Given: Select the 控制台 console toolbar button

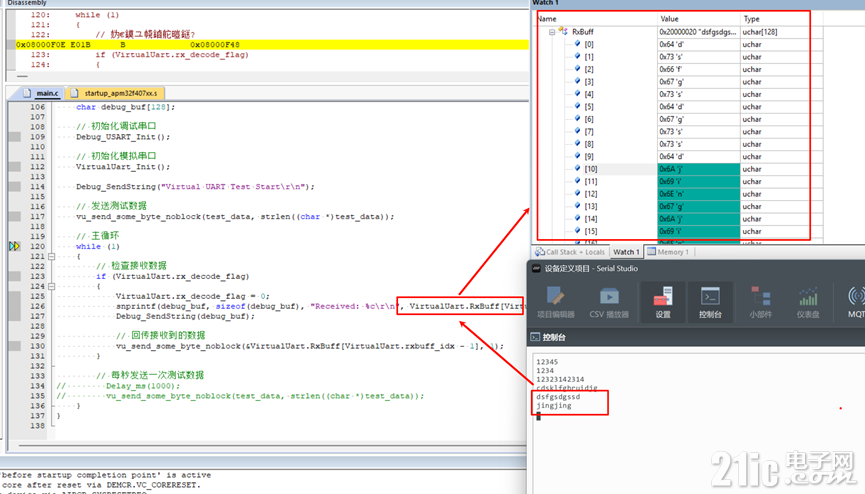Looking at the screenshot, I should 710,302.
